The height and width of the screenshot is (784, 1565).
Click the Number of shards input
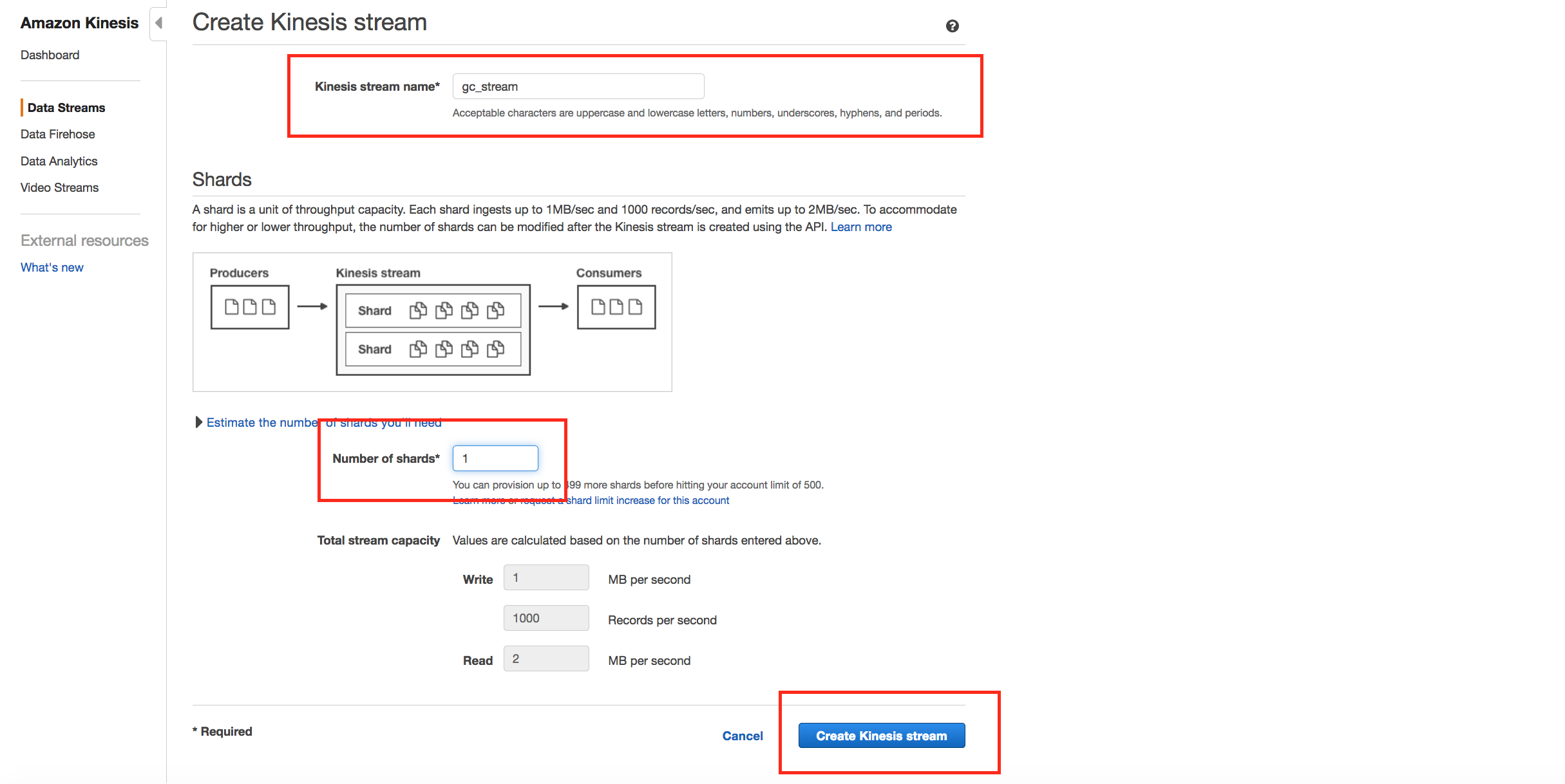tap(495, 458)
